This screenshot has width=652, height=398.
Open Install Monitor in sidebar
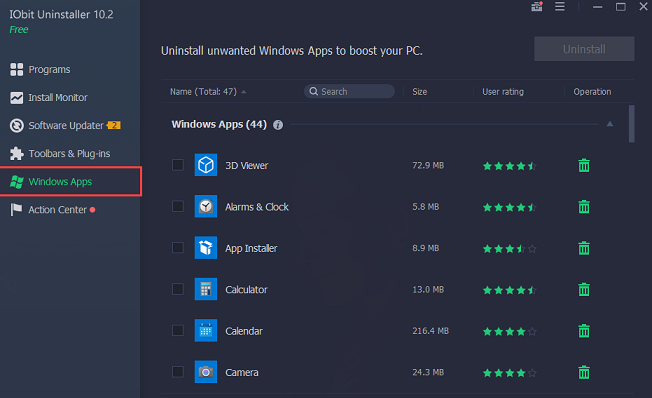coord(49,98)
